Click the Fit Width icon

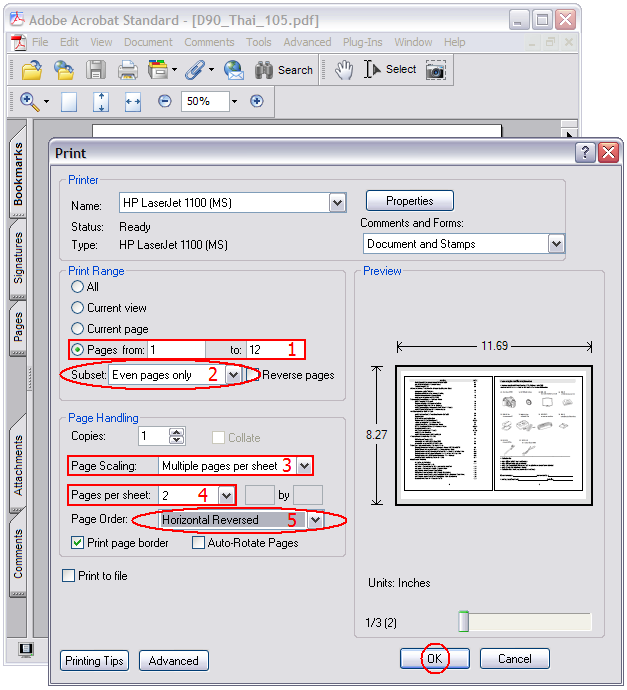(x=133, y=102)
